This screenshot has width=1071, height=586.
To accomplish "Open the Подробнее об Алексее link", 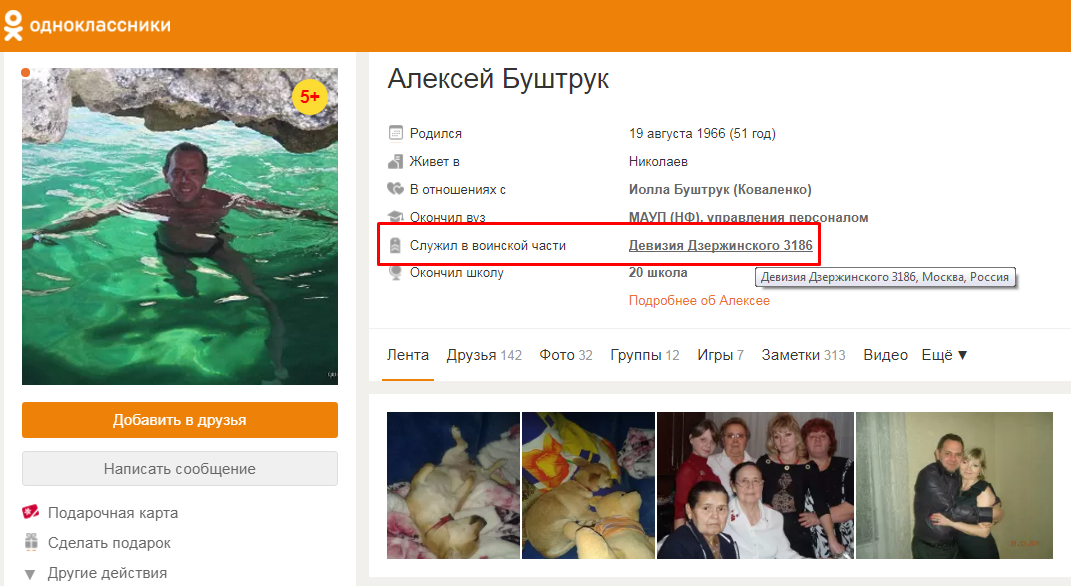I will [x=699, y=301].
